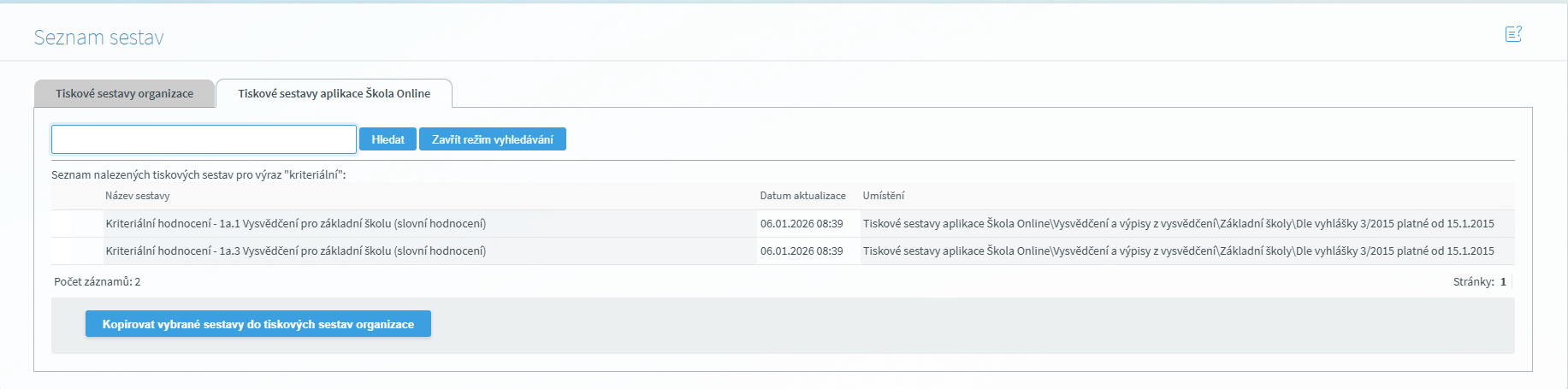
Task: Open the help documentation icon
Action: (x=1512, y=34)
